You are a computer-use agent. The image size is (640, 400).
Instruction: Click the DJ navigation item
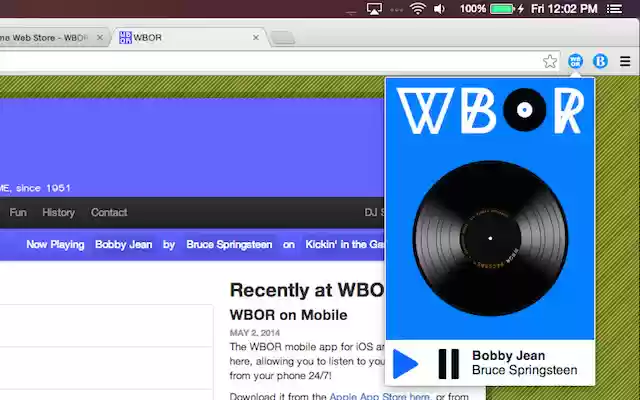click(x=374, y=212)
